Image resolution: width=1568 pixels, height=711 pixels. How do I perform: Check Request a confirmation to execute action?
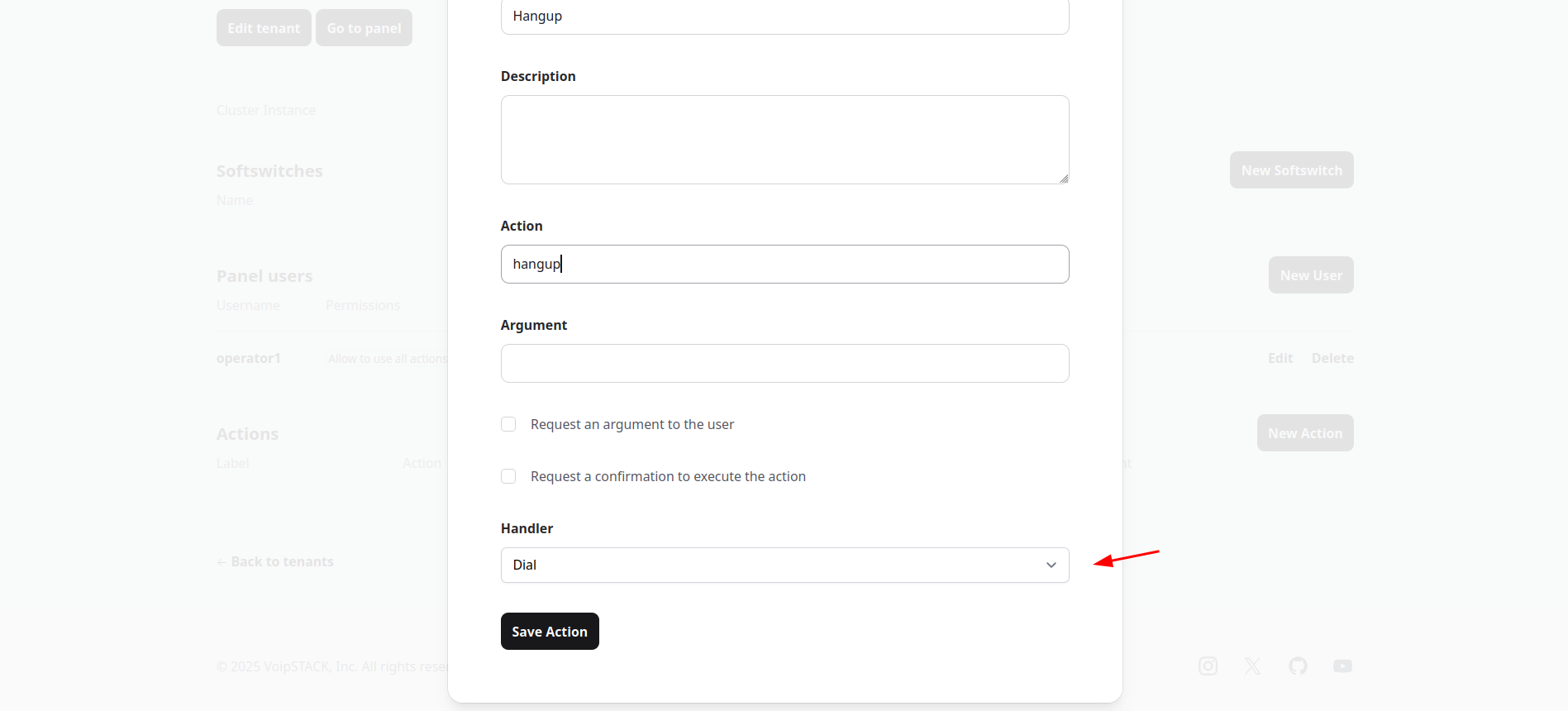508,476
